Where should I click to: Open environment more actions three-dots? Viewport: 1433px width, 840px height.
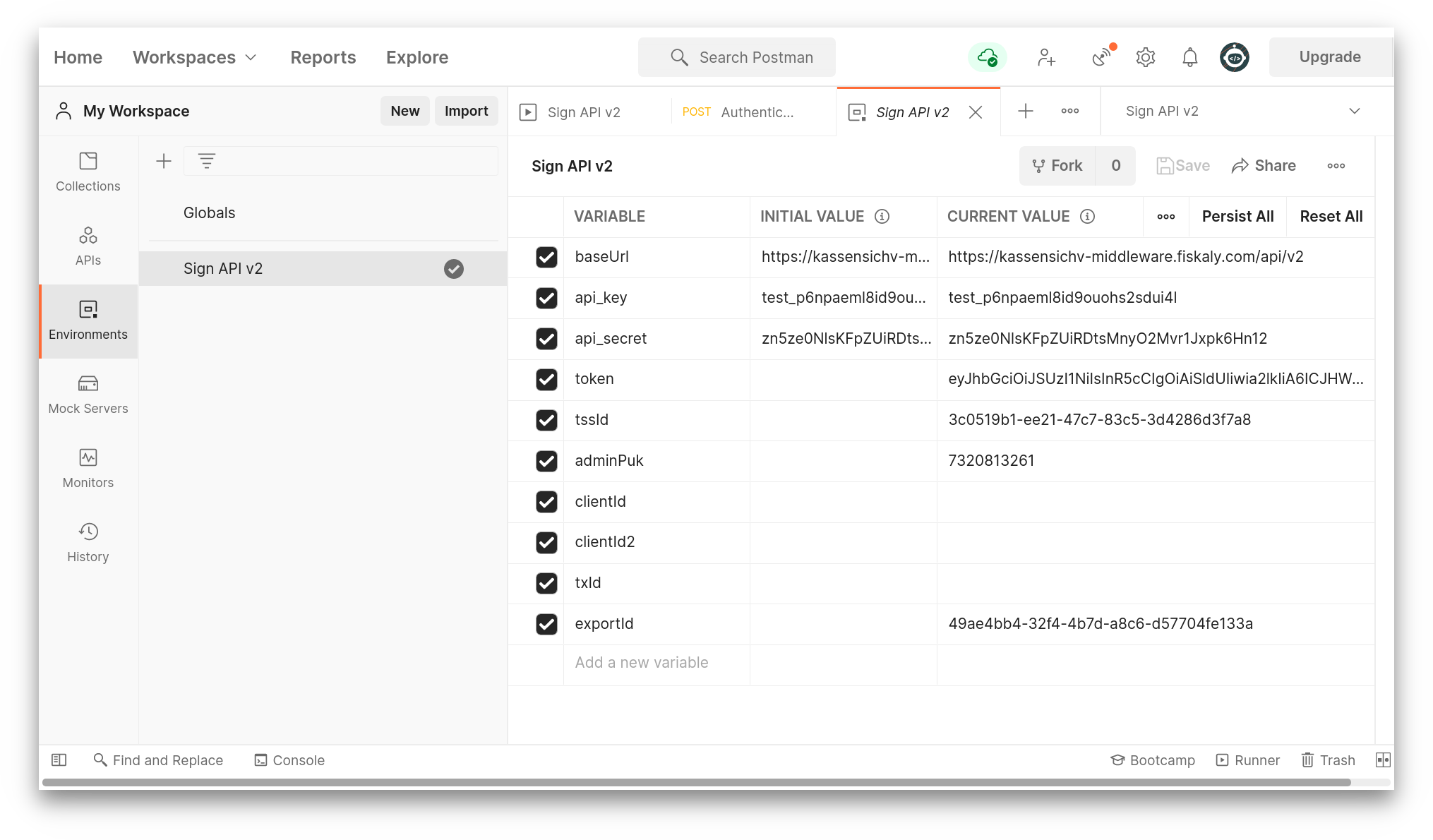click(x=1336, y=166)
